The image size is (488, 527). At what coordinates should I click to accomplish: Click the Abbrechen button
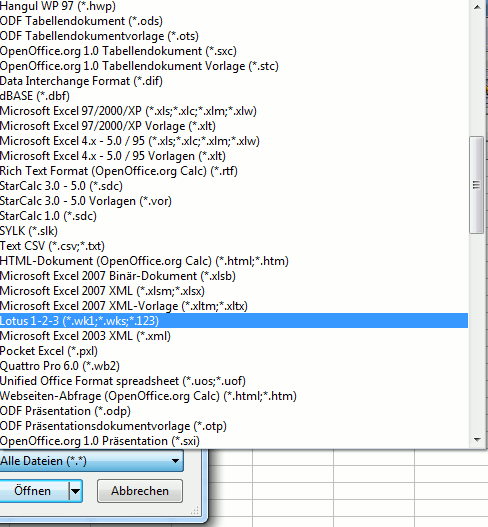pos(140,491)
